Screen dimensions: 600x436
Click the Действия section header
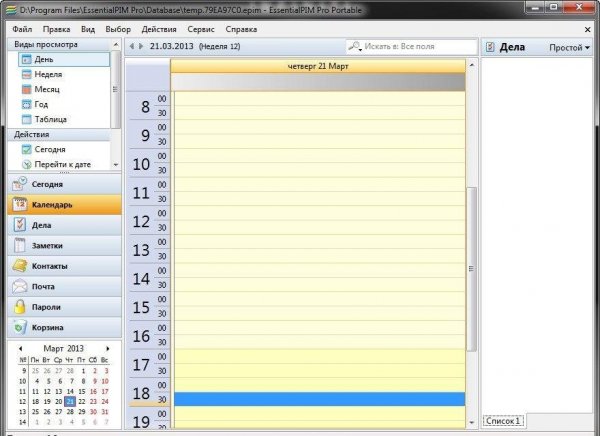pos(59,134)
